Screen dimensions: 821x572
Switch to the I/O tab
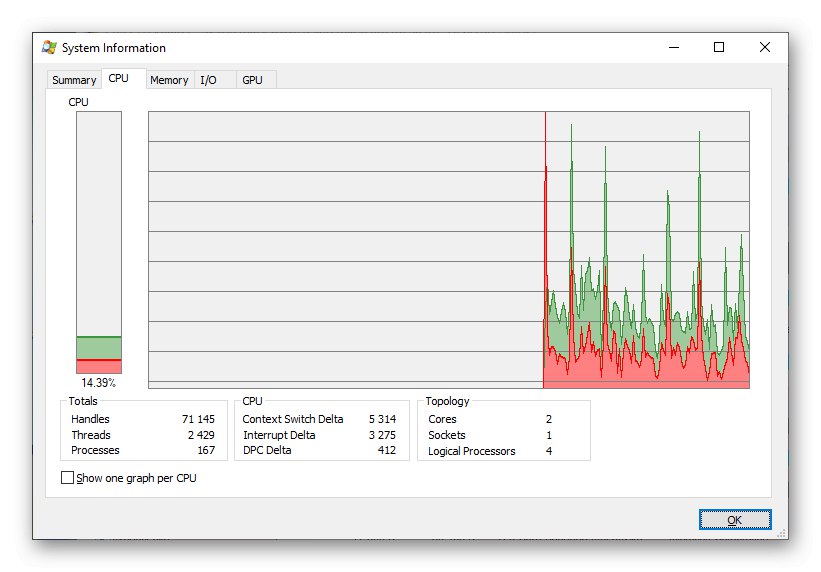tap(208, 80)
